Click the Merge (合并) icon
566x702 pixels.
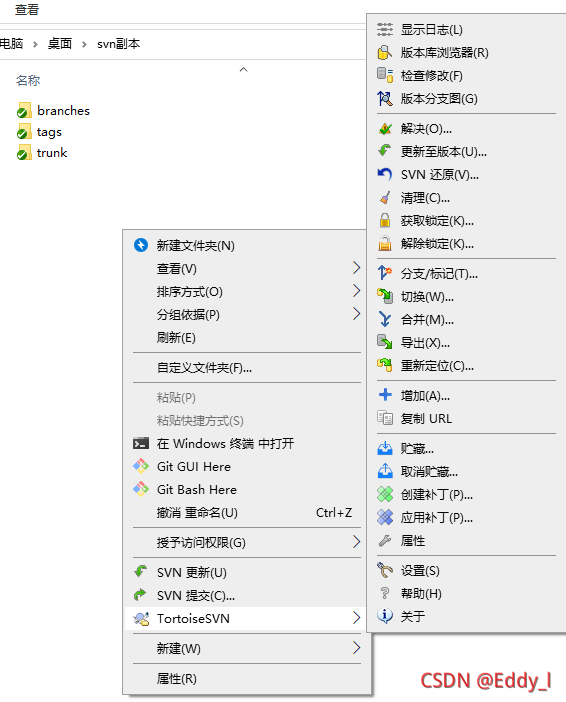click(385, 319)
